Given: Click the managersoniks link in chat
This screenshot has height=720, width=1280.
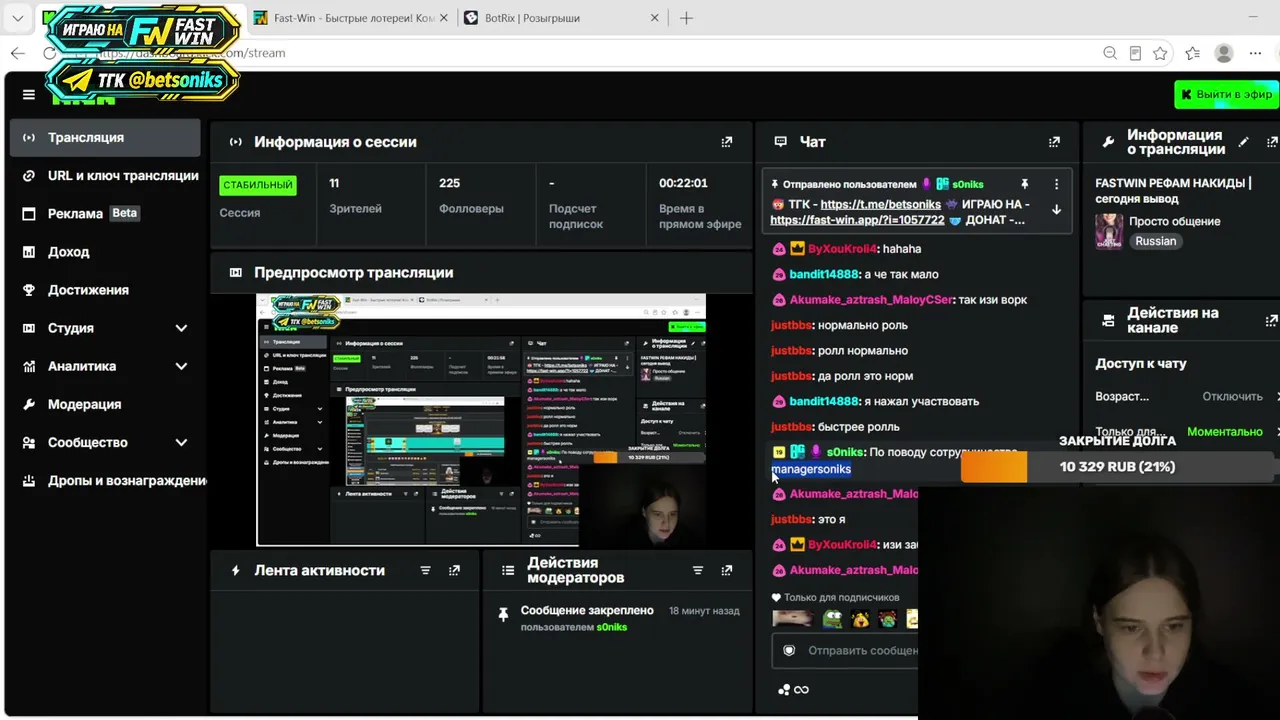Looking at the screenshot, I should click(811, 469).
